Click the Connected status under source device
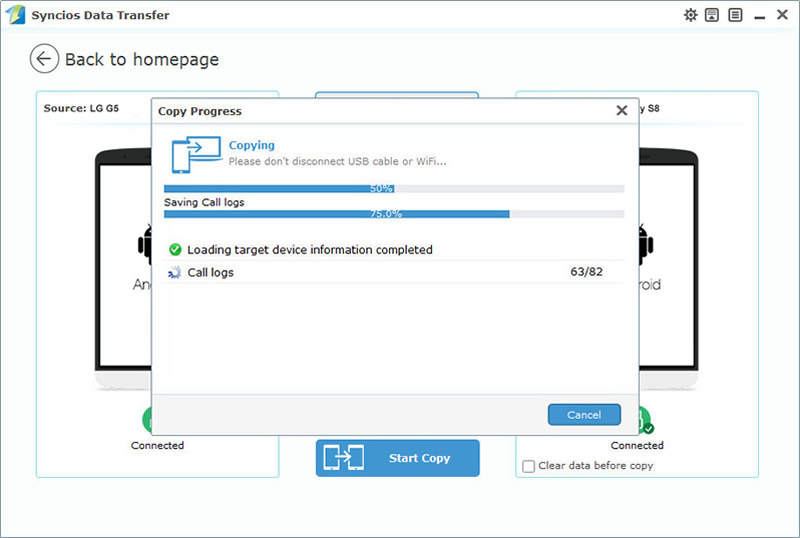800x538 pixels. point(157,445)
